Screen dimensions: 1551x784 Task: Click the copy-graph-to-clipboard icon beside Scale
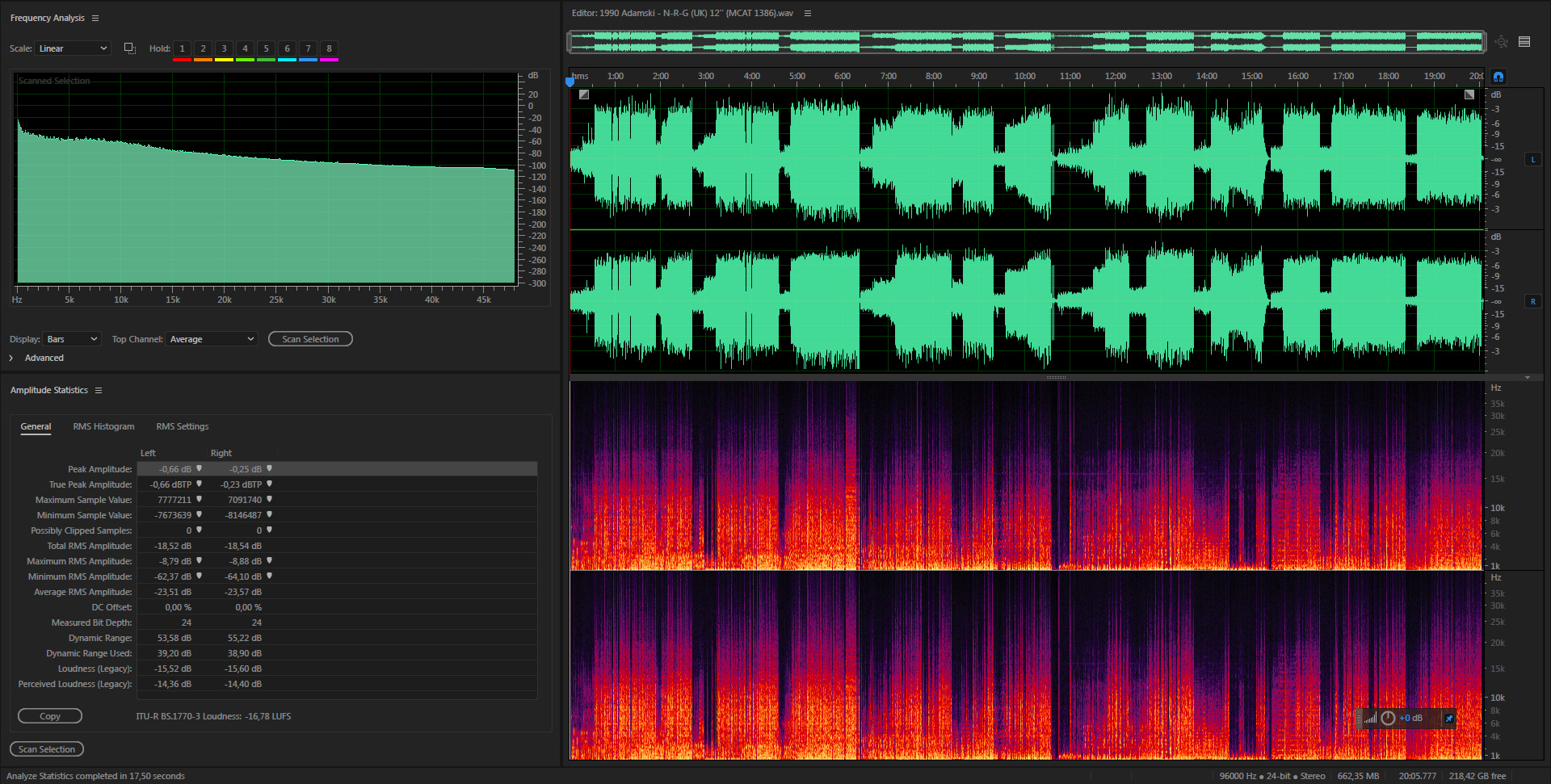tap(129, 48)
